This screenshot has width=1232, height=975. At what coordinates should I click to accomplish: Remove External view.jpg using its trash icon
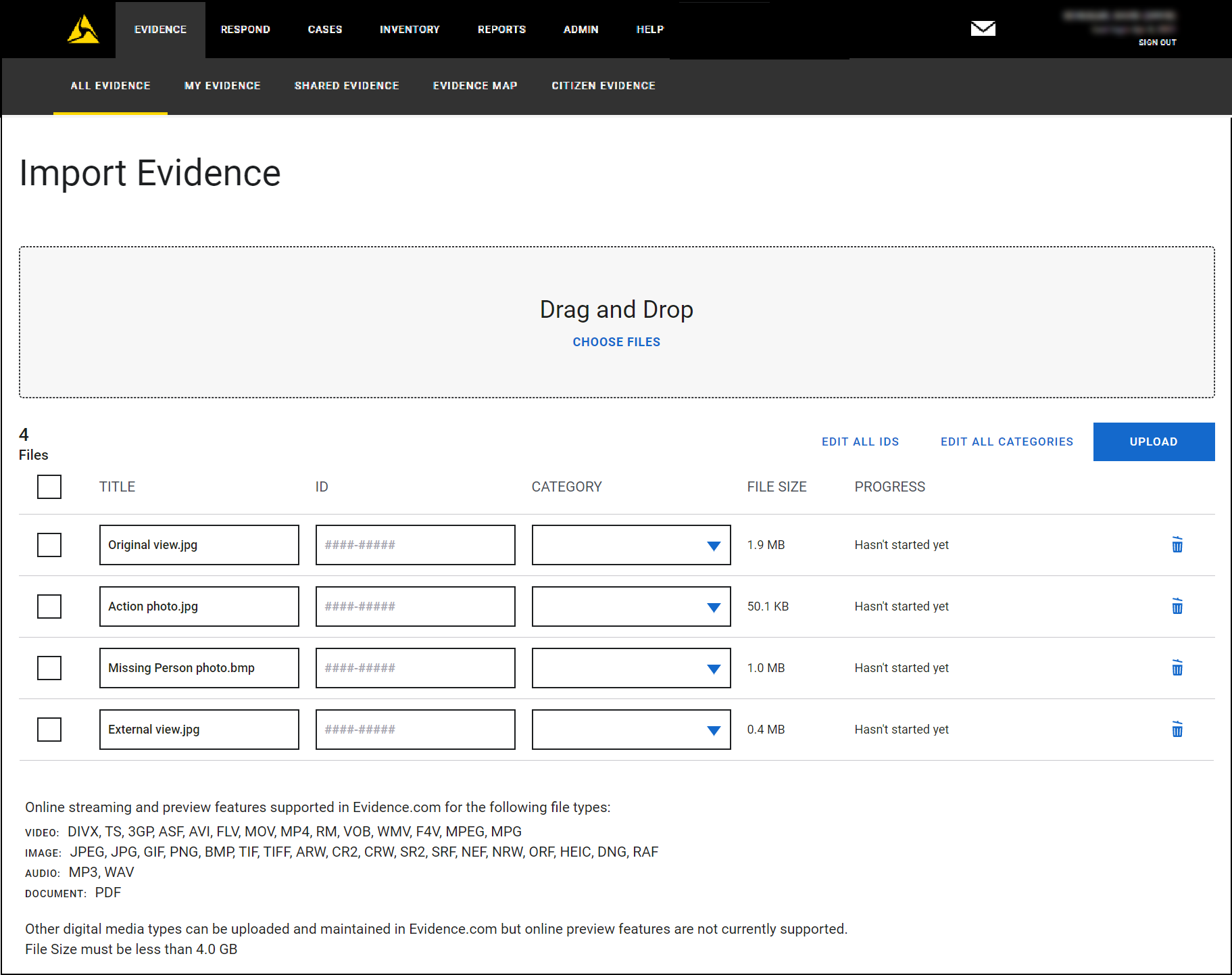point(1177,730)
